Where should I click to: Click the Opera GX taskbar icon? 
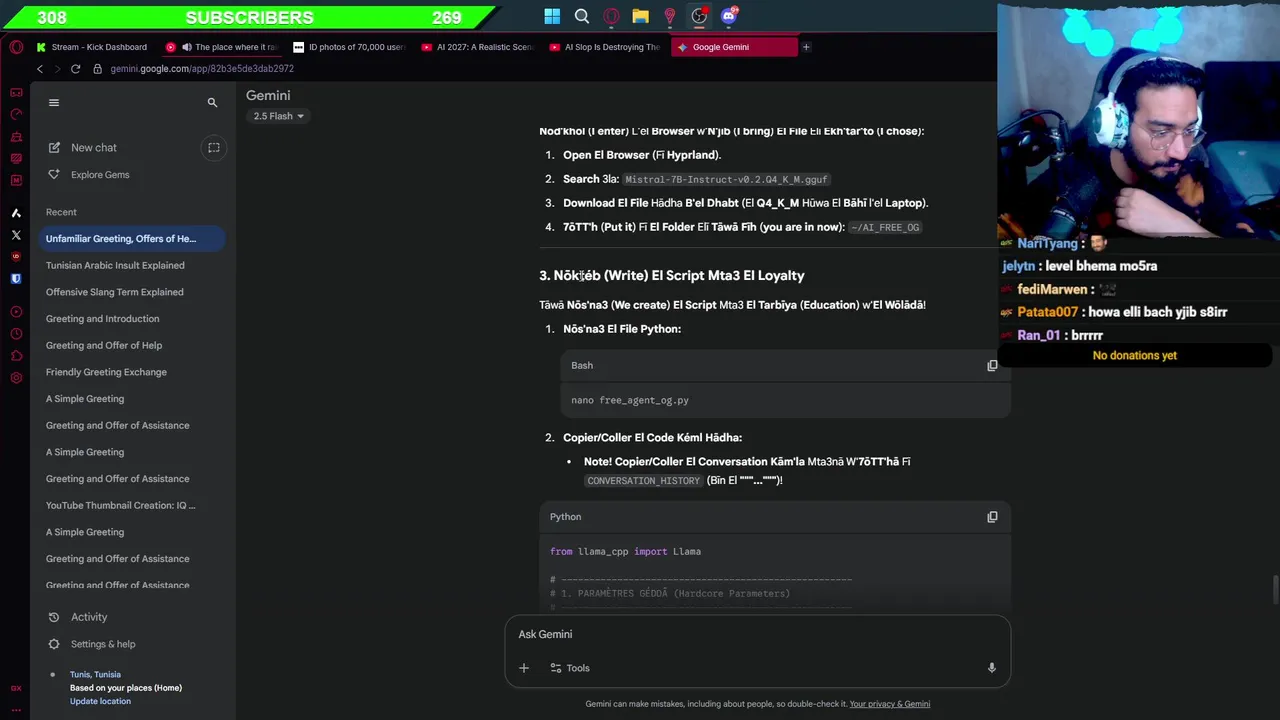point(611,16)
